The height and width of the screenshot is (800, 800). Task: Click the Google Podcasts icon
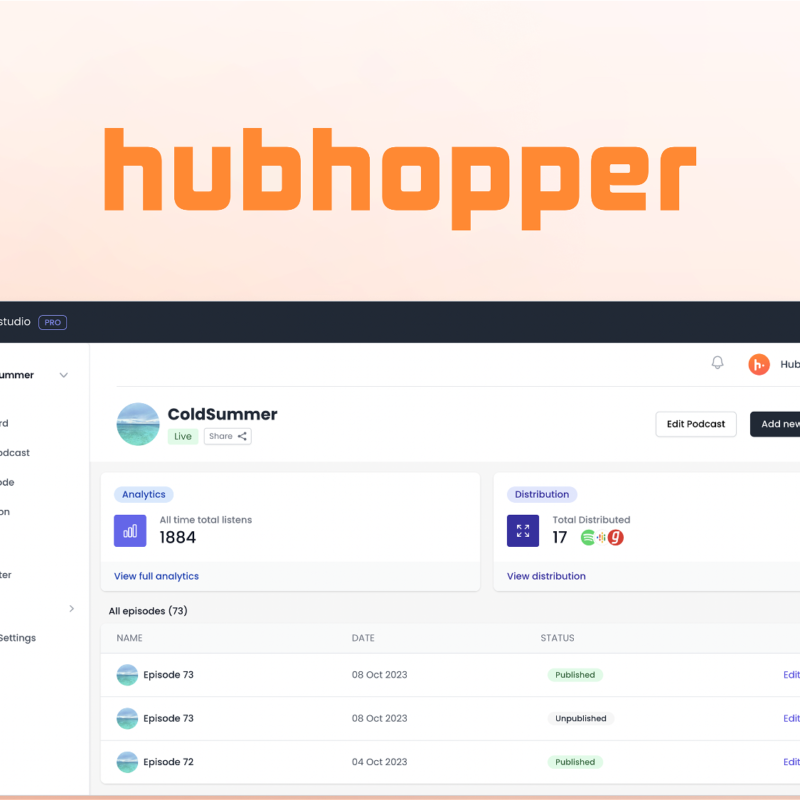601,537
